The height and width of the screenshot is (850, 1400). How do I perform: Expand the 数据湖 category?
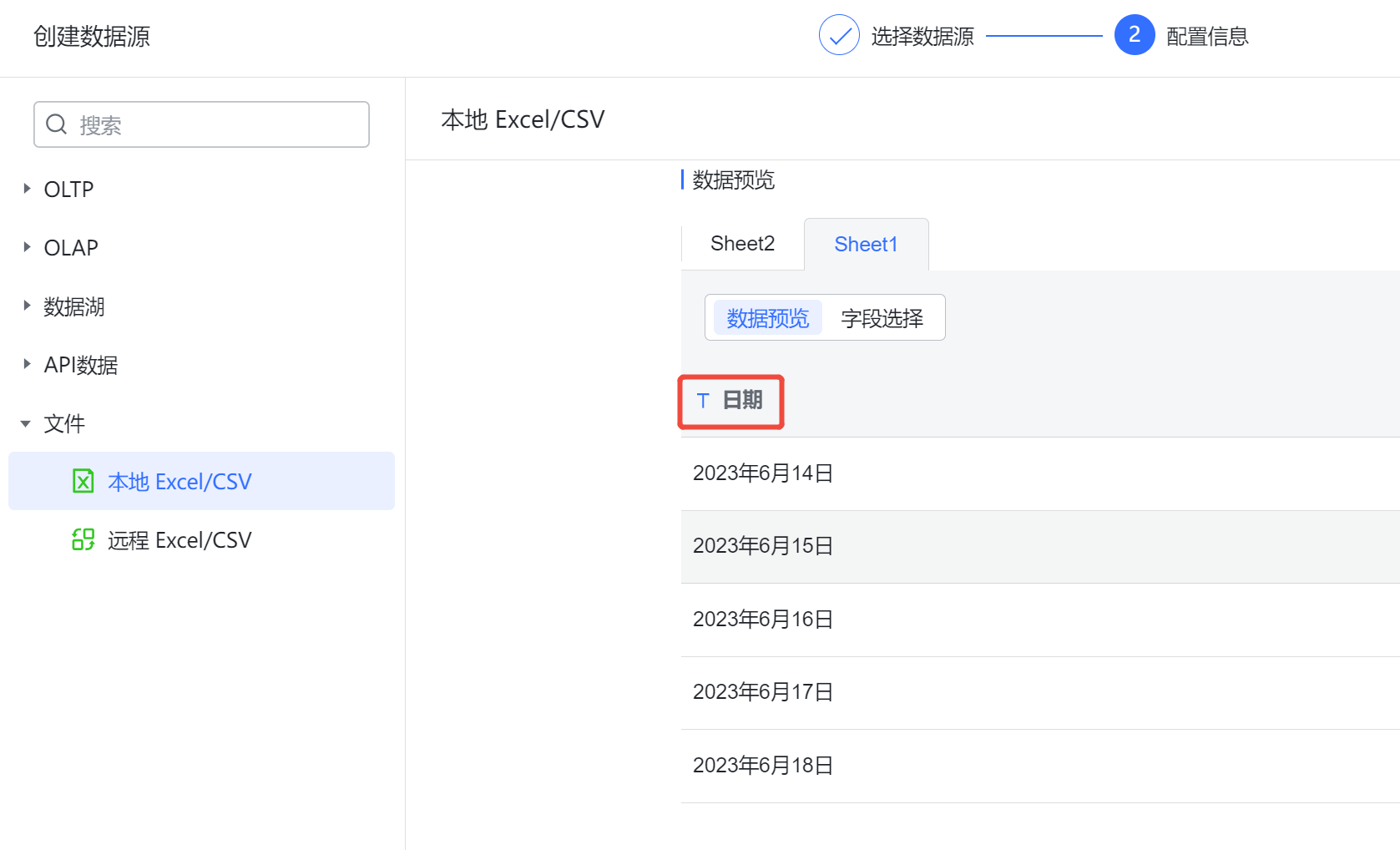(x=27, y=306)
